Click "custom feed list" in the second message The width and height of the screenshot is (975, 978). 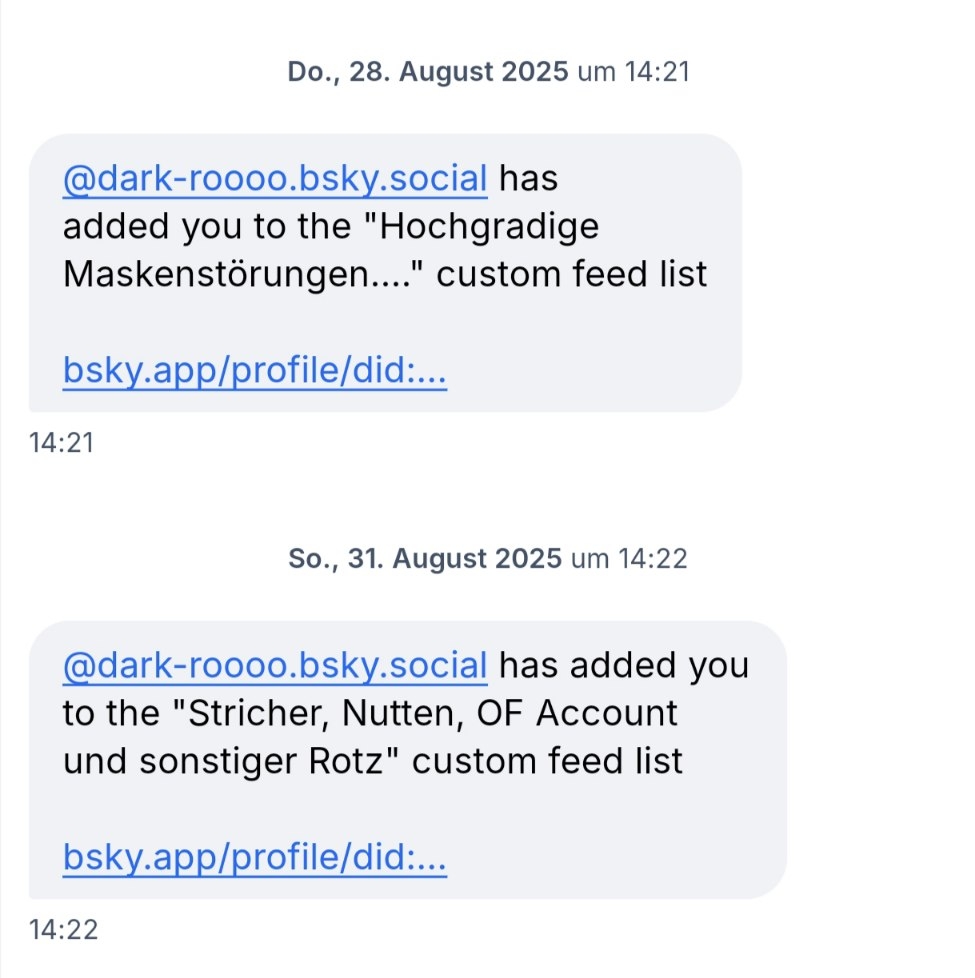tap(548, 761)
